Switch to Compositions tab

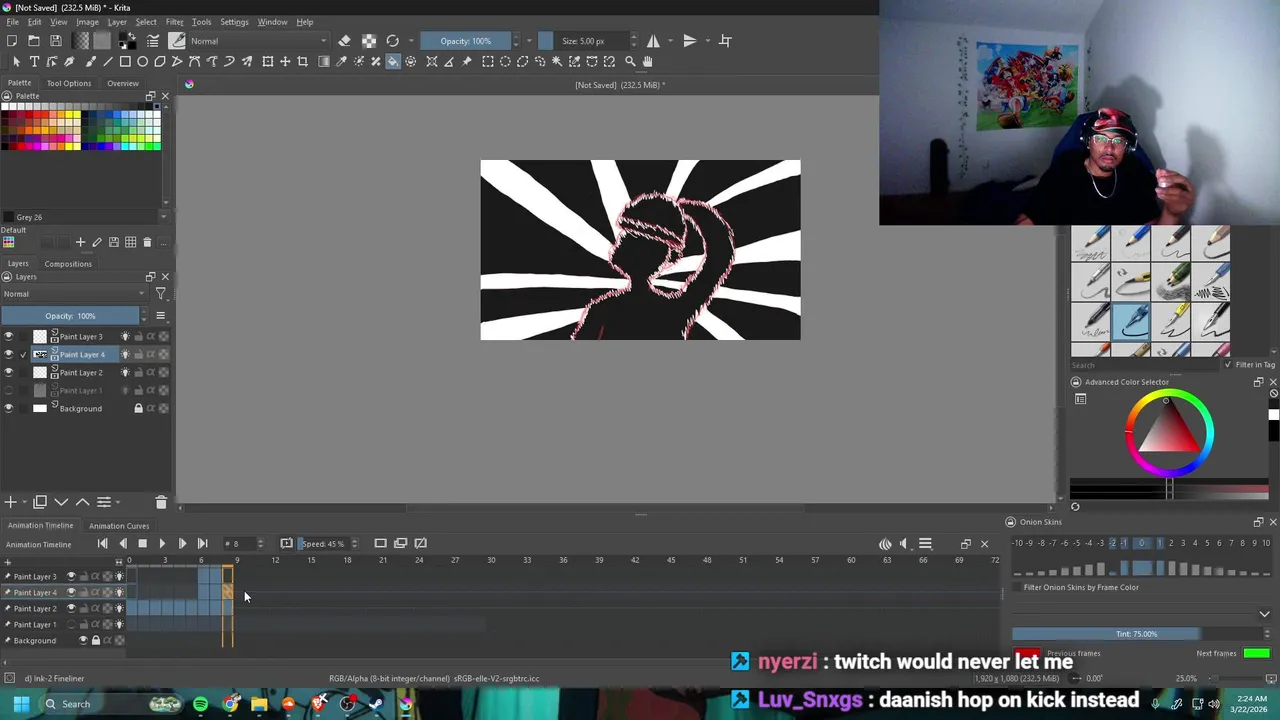[68, 264]
